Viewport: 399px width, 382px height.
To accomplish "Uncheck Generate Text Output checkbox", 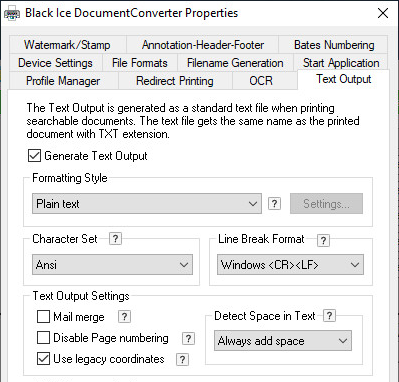I will tap(34, 156).
